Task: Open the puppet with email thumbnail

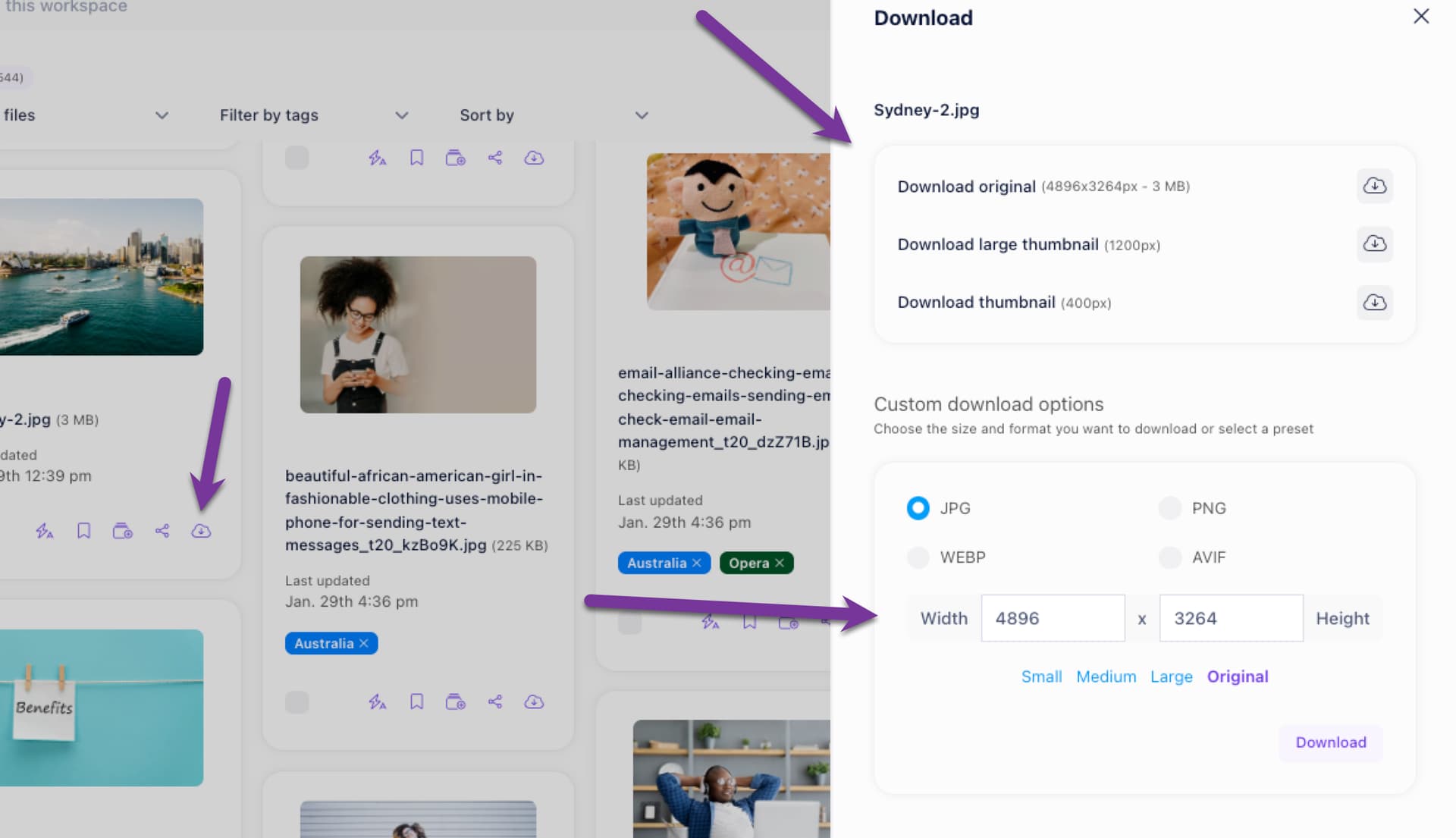Action: click(738, 231)
